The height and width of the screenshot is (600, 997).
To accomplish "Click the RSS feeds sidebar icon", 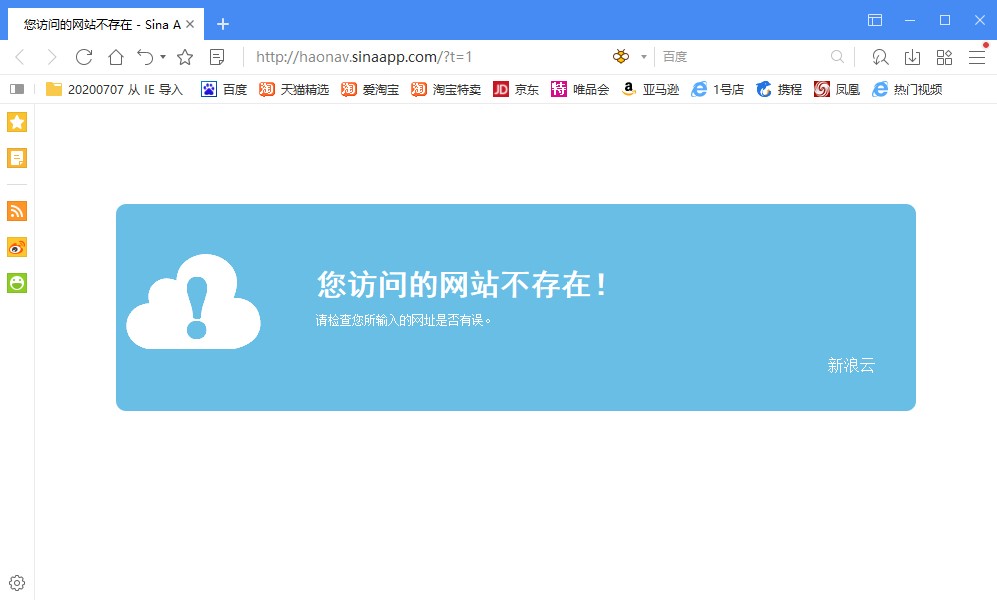I will (16, 211).
